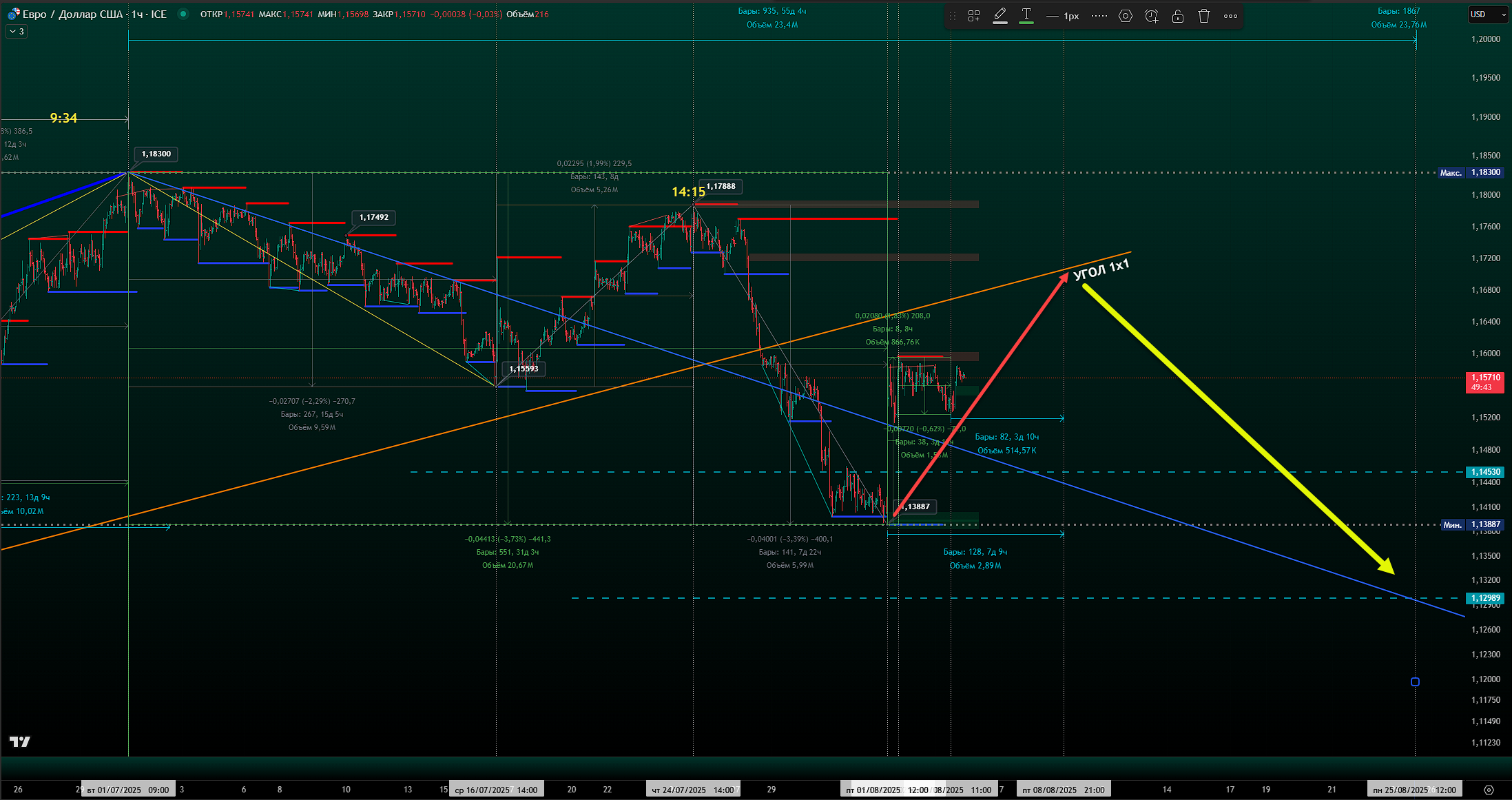This screenshot has height=800, width=1512.
Task: Click the 1,17888 price callout
Action: [721, 186]
